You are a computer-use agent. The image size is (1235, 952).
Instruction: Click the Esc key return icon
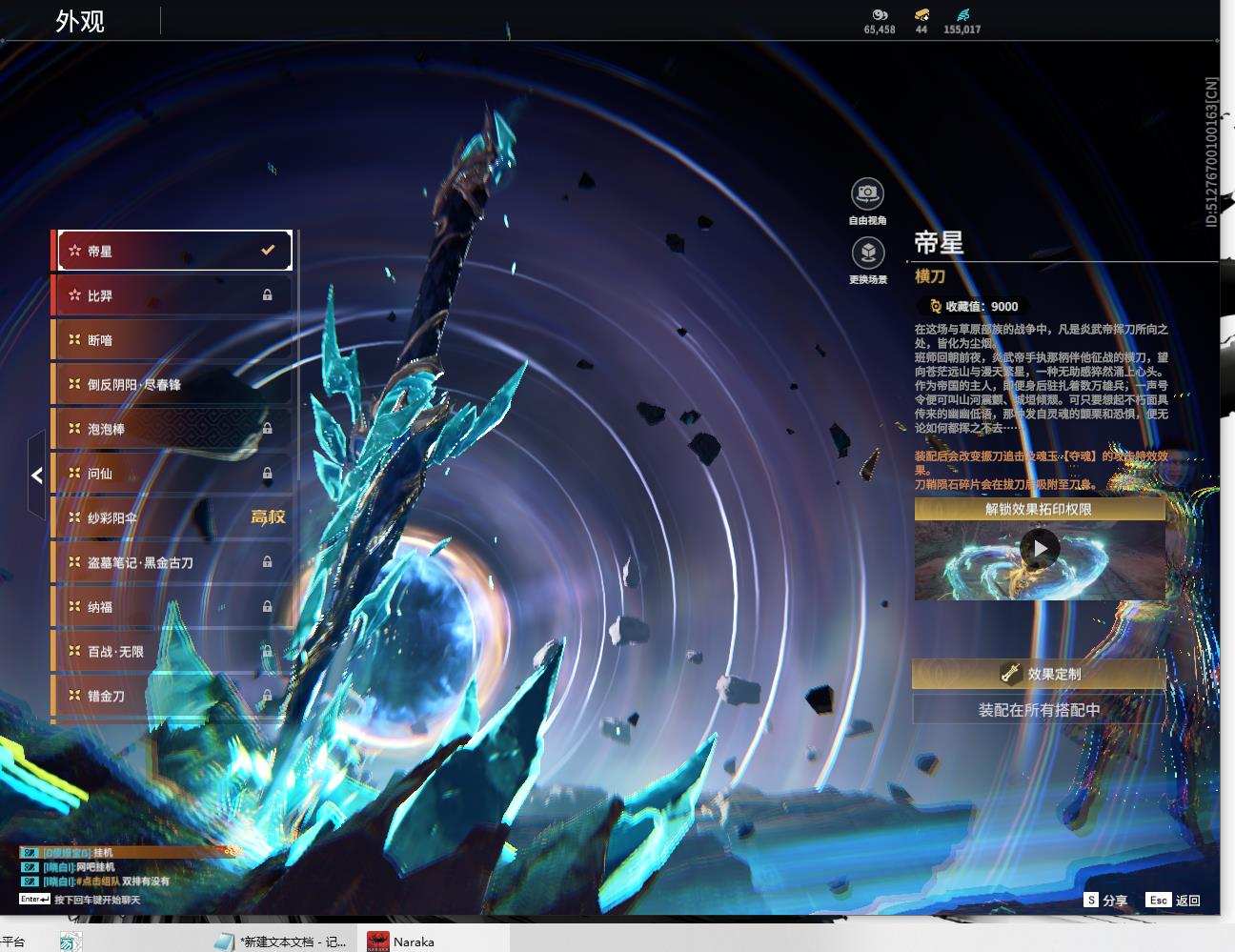click(1158, 900)
